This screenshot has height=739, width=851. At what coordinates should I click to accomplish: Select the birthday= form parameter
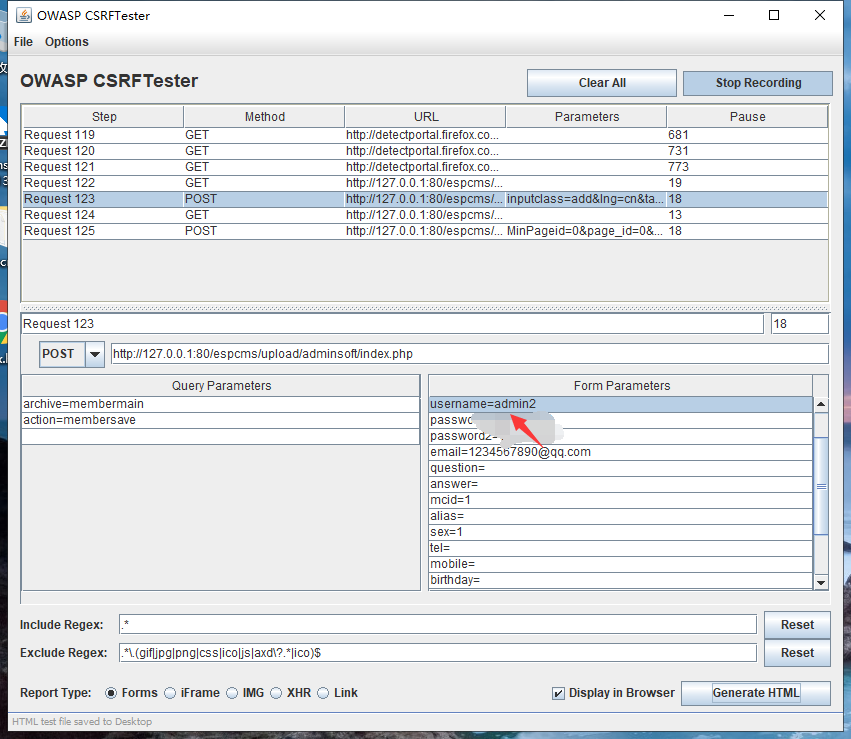pyautogui.click(x=620, y=580)
